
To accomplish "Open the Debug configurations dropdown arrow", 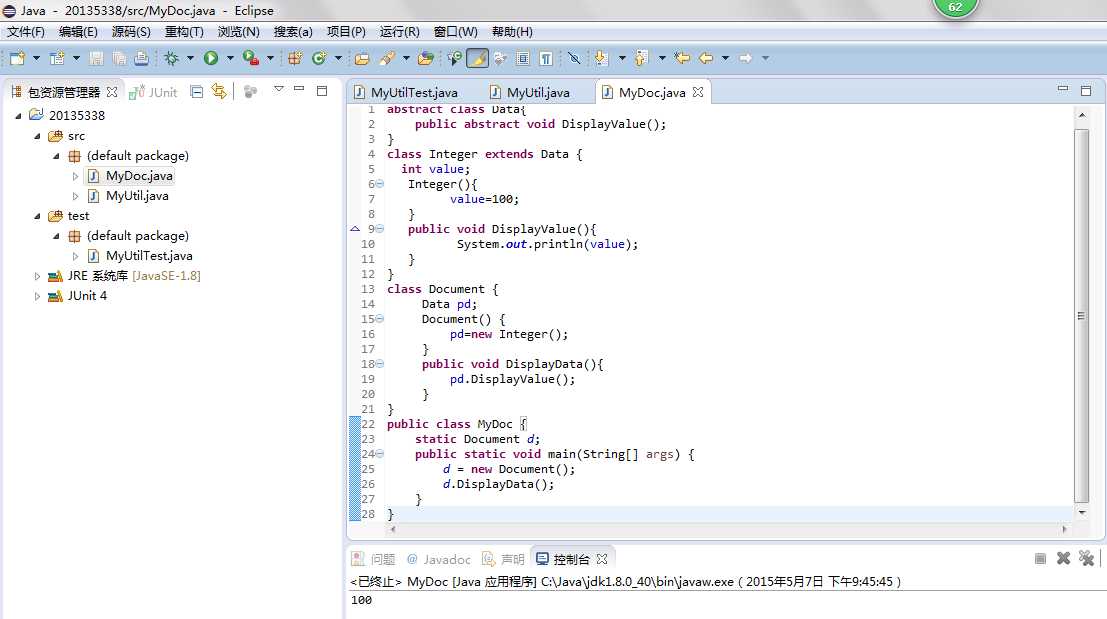I will (190, 58).
